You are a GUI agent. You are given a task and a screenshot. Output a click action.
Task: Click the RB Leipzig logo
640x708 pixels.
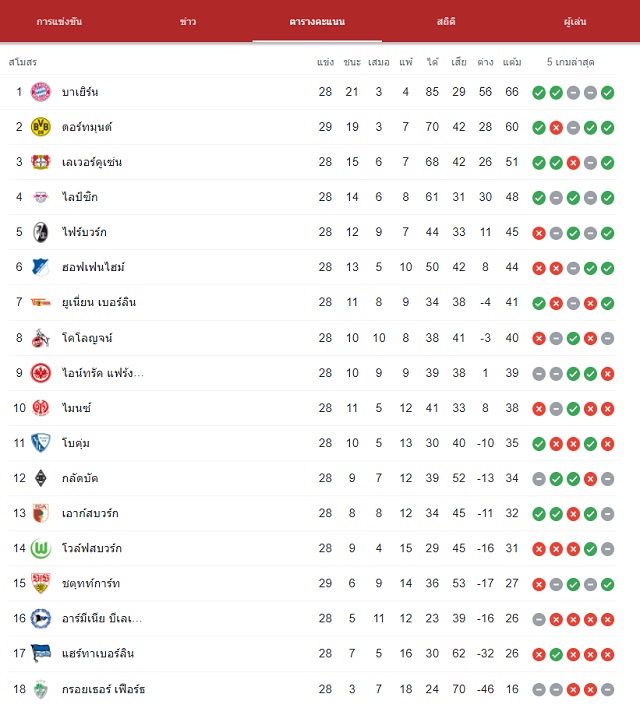pyautogui.click(x=41, y=197)
